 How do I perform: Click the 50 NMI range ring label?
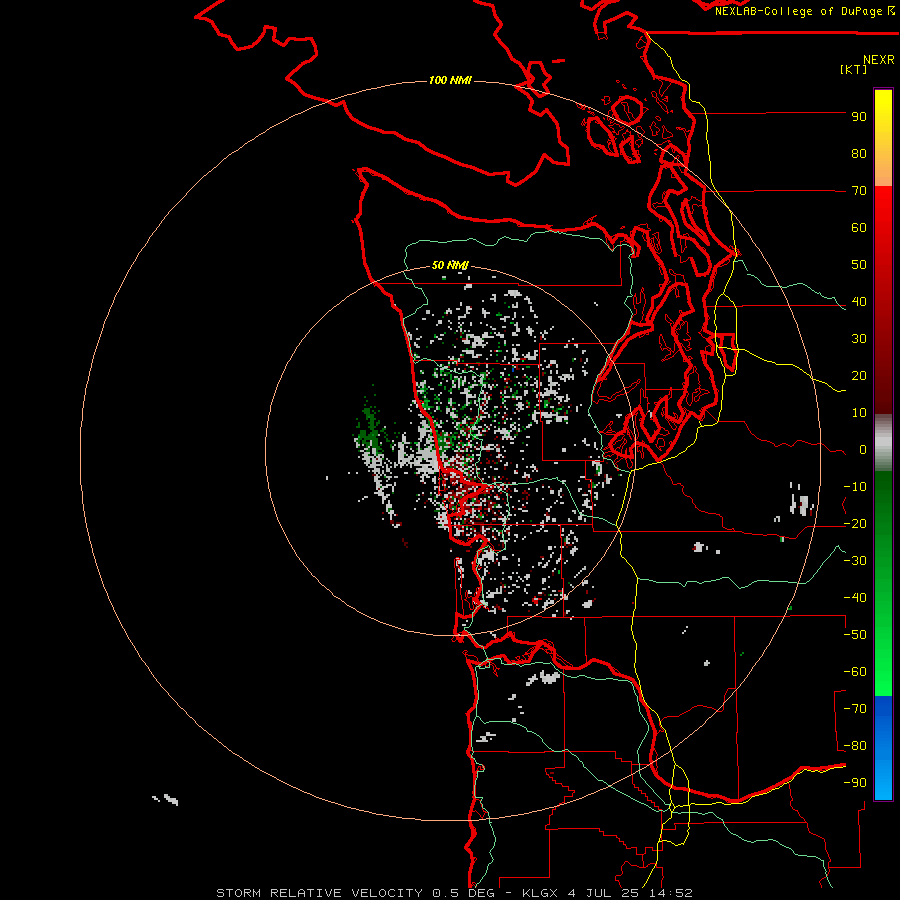click(450, 265)
